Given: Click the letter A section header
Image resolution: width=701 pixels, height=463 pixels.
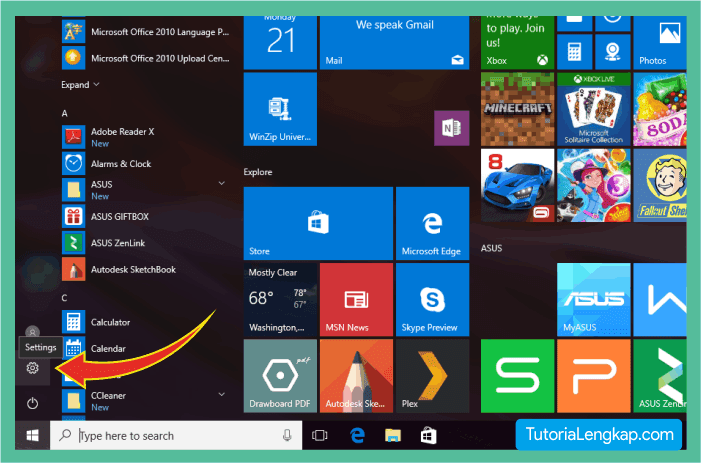Looking at the screenshot, I should (64, 113).
